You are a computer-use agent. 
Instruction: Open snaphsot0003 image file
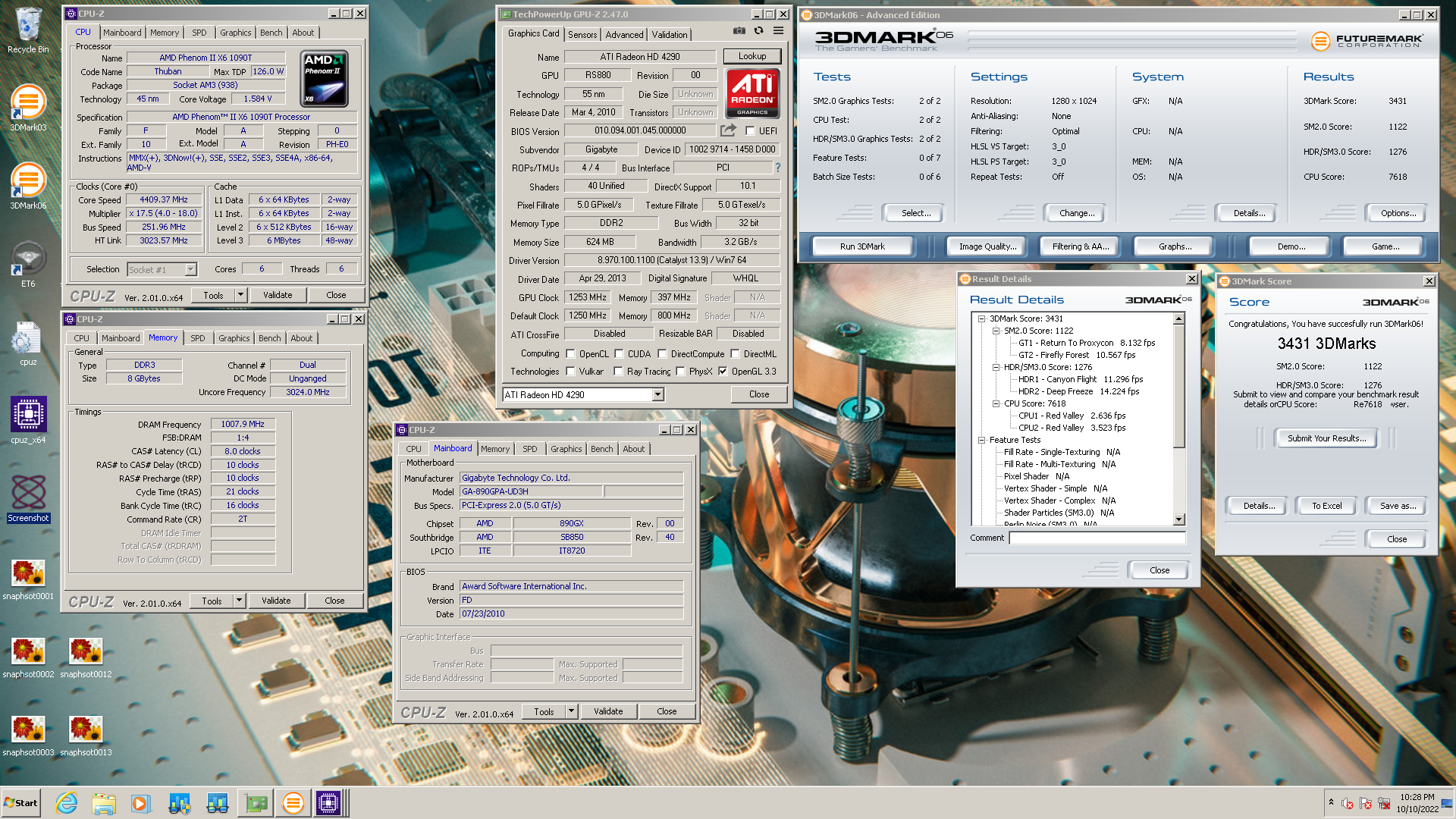(x=28, y=735)
